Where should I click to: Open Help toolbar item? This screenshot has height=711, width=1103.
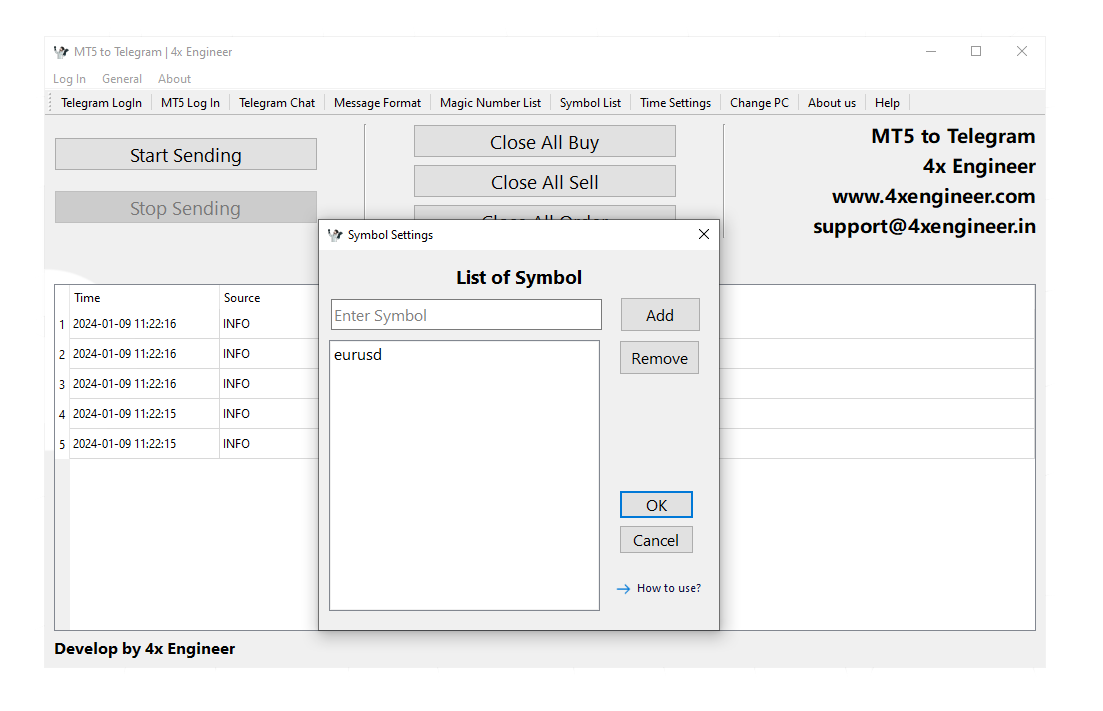click(887, 103)
